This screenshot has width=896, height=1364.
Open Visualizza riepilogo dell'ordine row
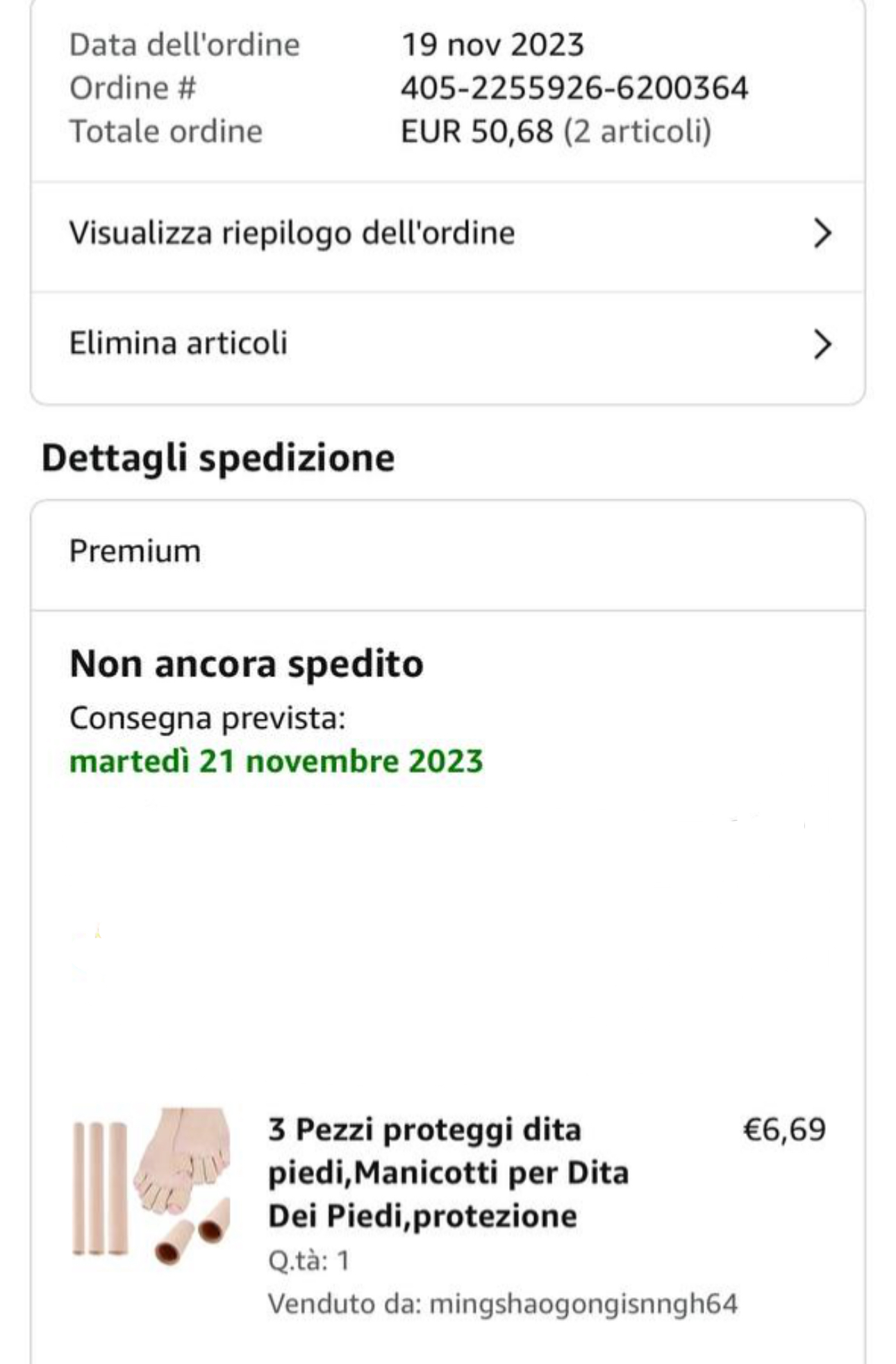point(292,233)
